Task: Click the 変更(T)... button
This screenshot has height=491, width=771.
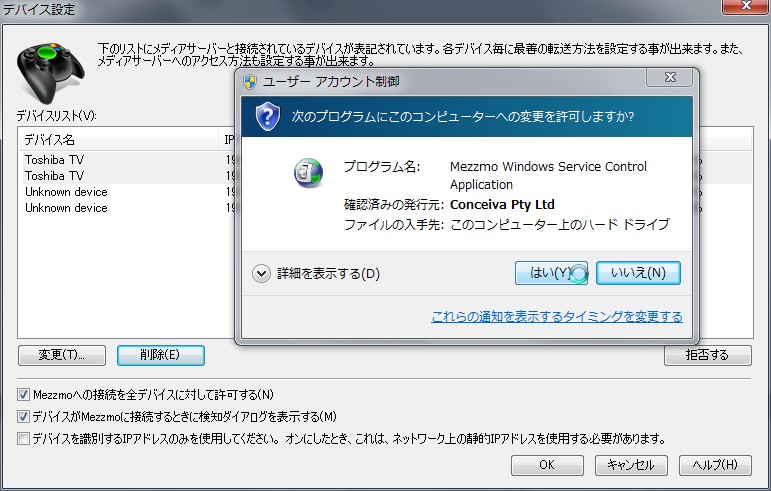Action: (x=62, y=355)
